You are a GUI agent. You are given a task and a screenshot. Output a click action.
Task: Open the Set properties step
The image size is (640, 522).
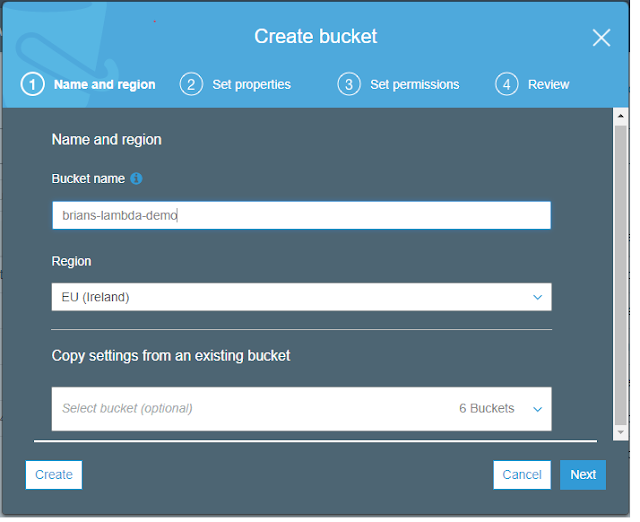(251, 84)
